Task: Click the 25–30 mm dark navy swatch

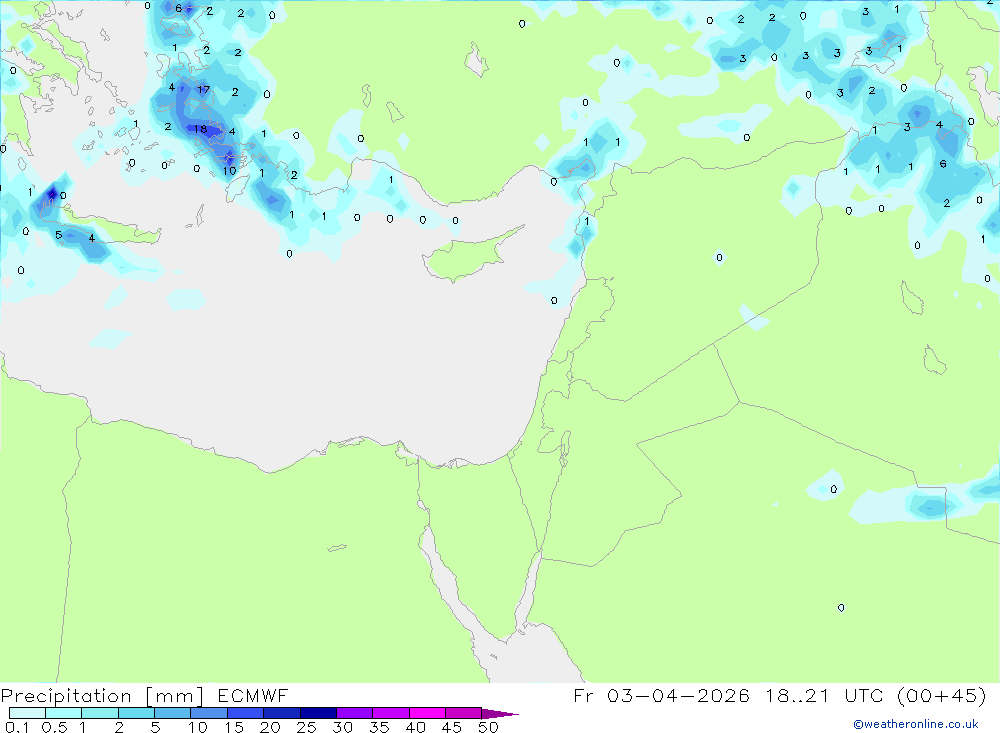Action: coord(318,713)
